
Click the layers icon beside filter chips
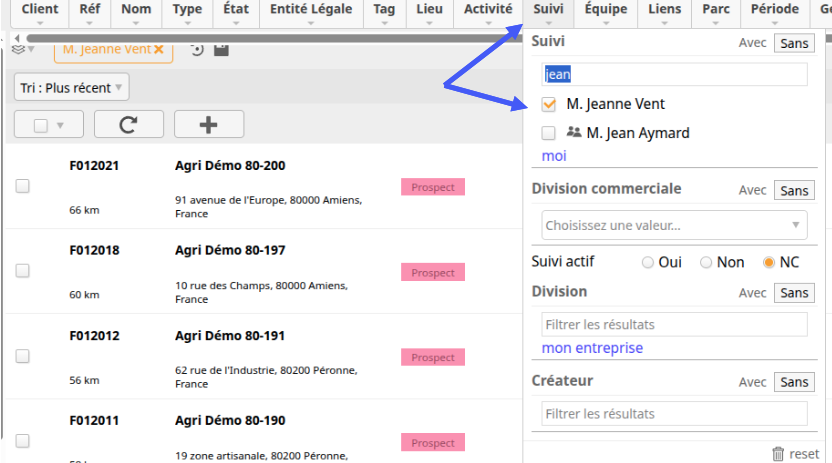click(x=19, y=49)
